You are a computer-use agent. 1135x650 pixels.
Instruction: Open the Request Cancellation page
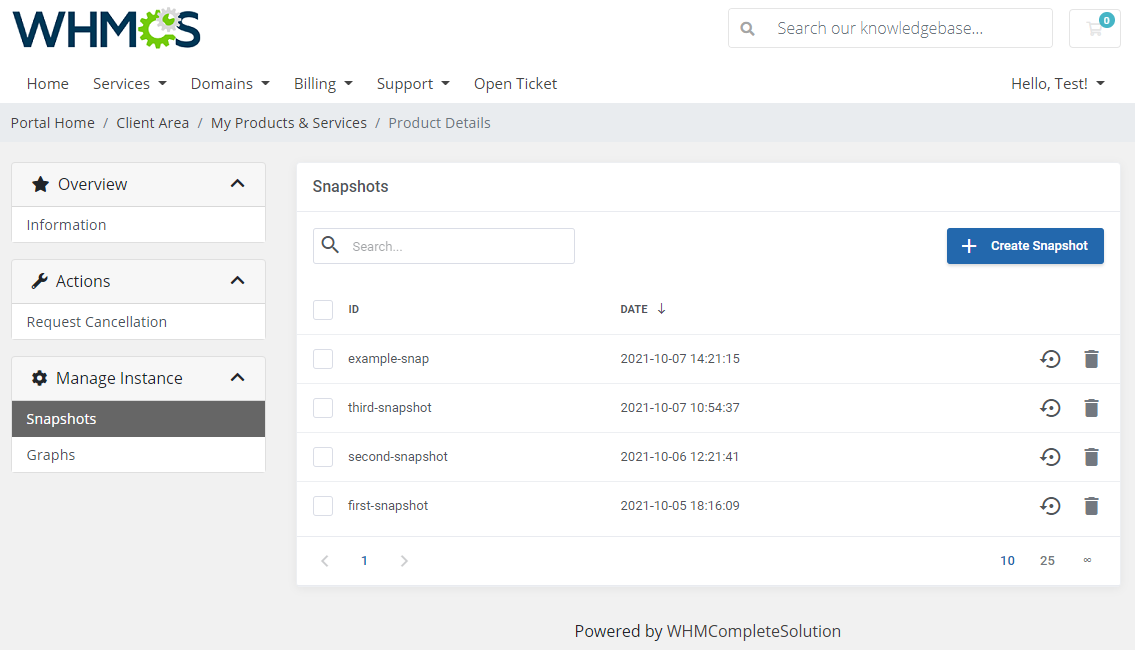click(96, 321)
